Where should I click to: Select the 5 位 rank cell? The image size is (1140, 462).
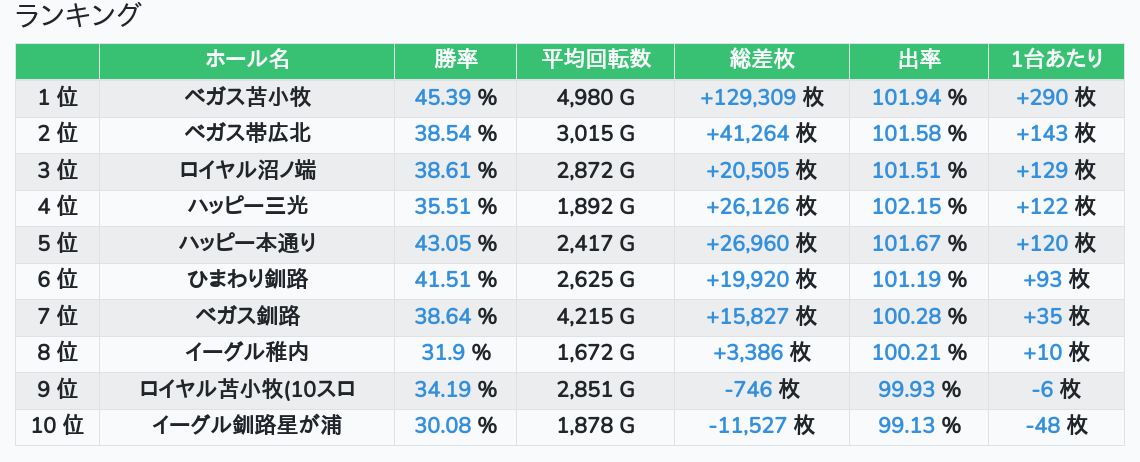[58, 244]
